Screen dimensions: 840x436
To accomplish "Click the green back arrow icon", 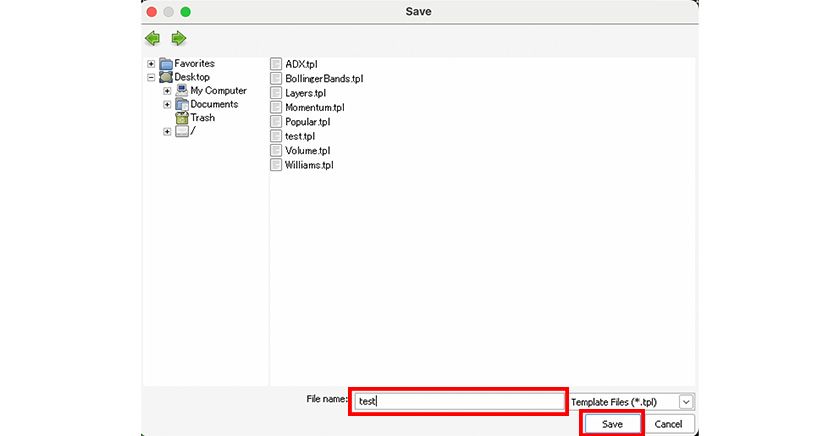I will pos(153,39).
